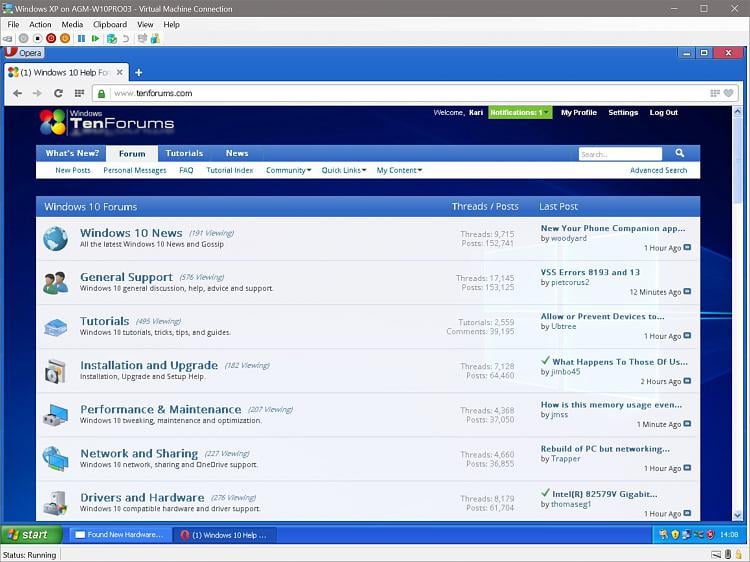The width and height of the screenshot is (750, 562).
Task: Click Opera's forward navigation arrow
Action: tap(37, 93)
